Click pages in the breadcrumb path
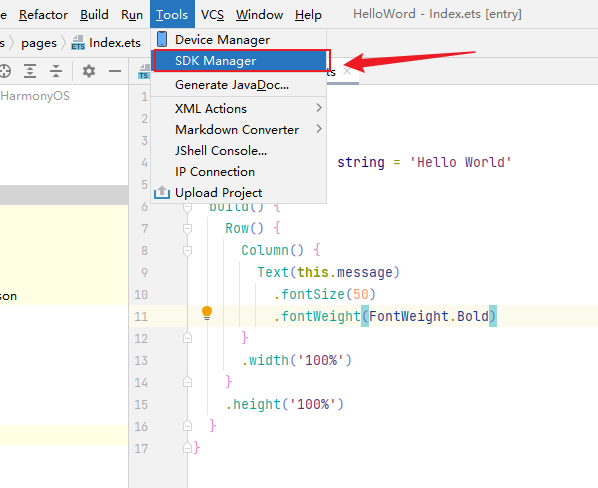This screenshot has width=598, height=488. (39, 43)
